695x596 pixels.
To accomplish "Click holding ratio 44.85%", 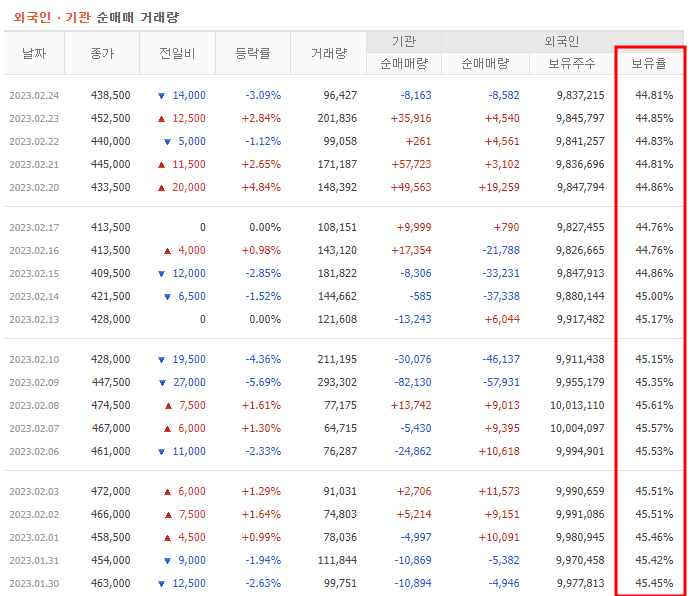I will point(654,118).
